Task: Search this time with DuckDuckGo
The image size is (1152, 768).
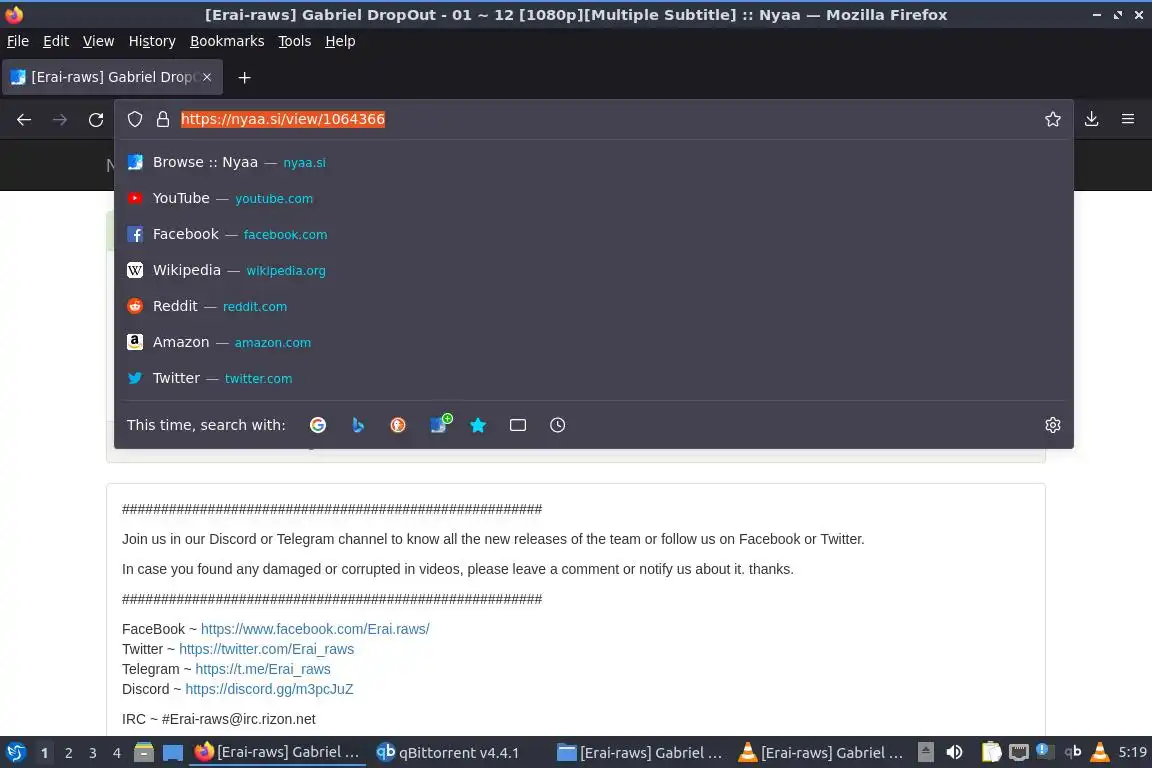Action: coord(397,425)
